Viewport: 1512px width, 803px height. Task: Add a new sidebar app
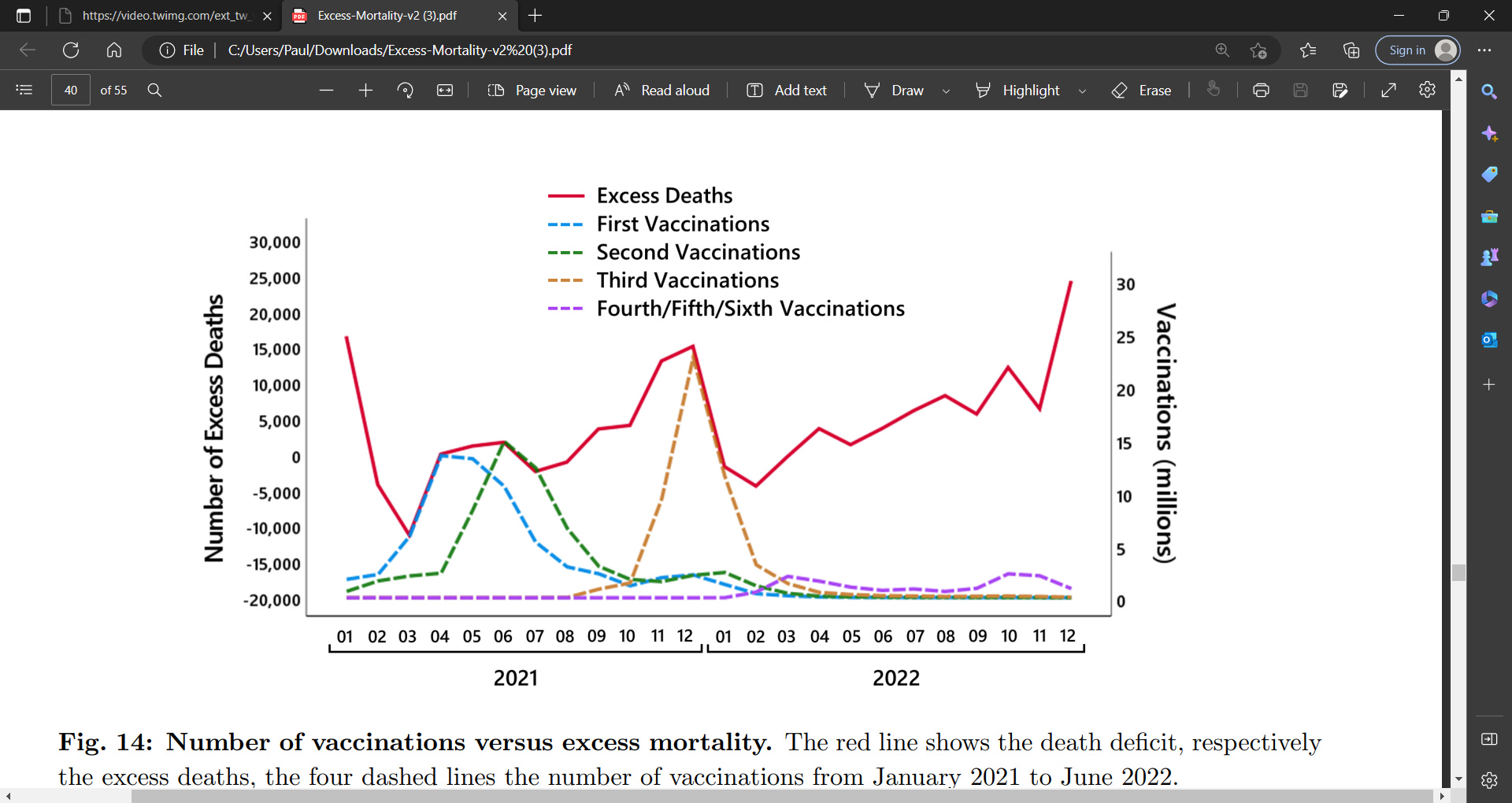click(1489, 384)
